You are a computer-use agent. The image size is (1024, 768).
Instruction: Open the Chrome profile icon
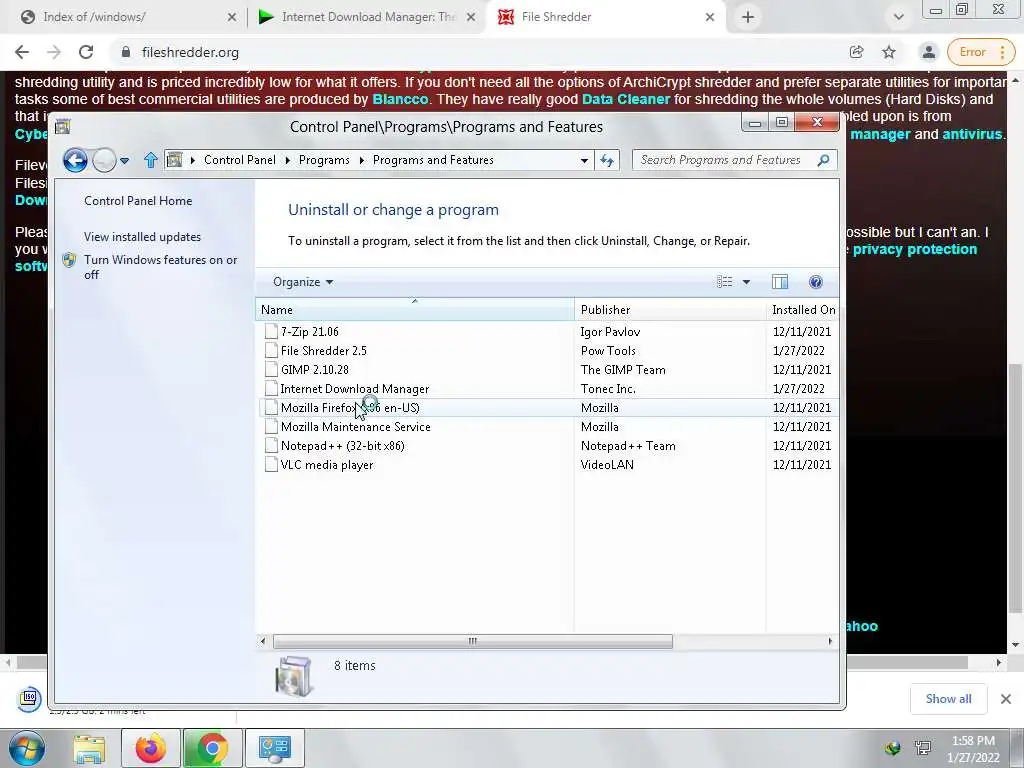(x=929, y=52)
